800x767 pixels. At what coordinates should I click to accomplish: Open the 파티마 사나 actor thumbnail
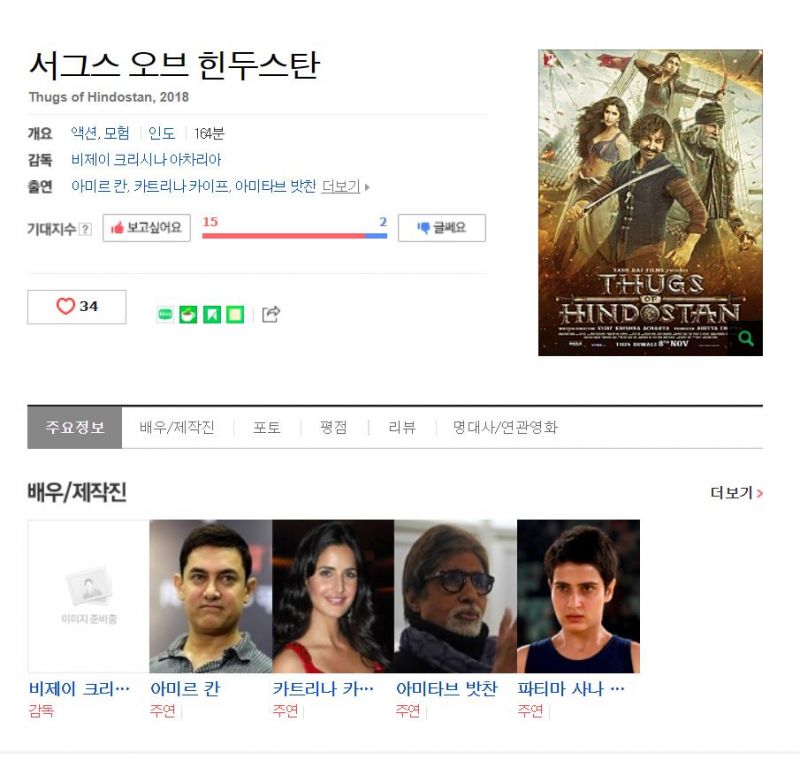click(579, 596)
